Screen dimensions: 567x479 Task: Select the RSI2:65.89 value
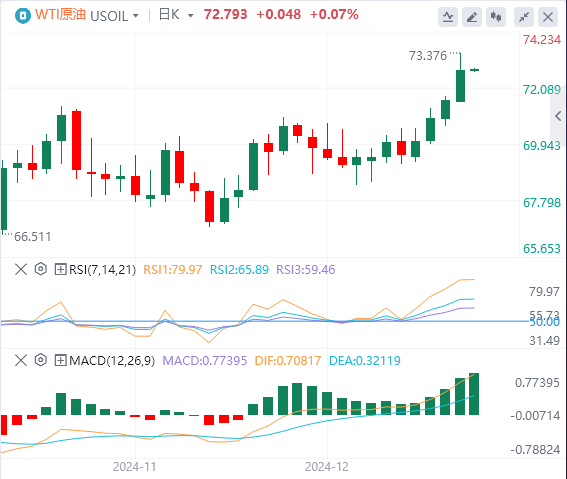coord(239,270)
